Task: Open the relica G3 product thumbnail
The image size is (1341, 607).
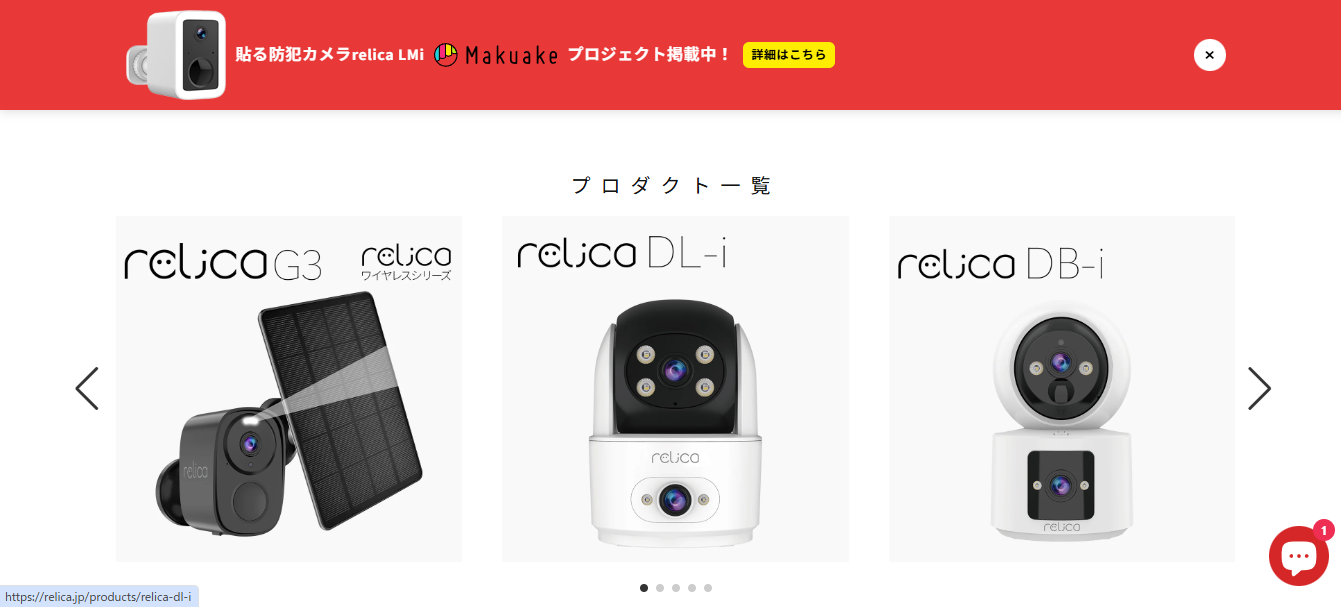Action: point(289,389)
